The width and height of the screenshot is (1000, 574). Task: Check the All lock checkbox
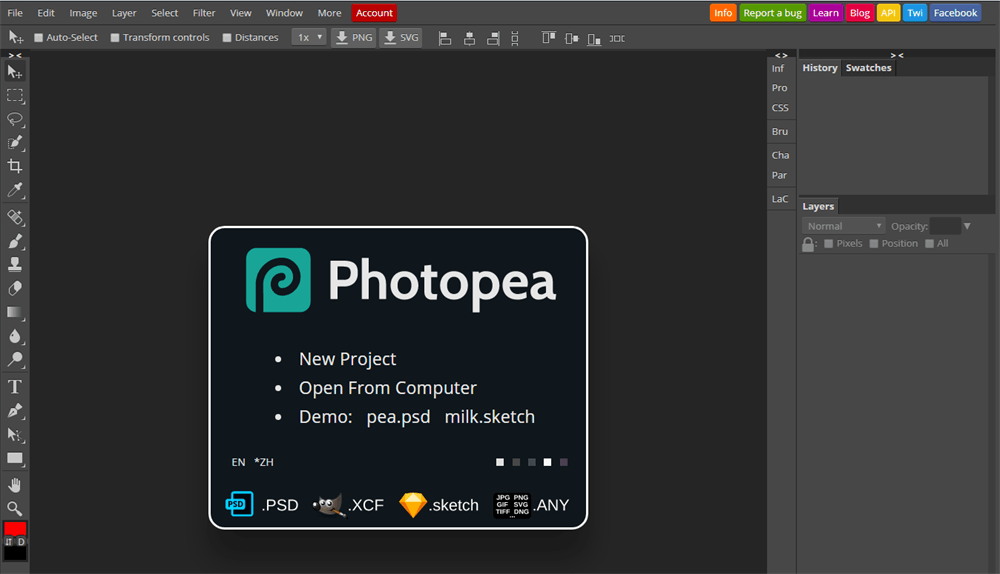point(929,244)
